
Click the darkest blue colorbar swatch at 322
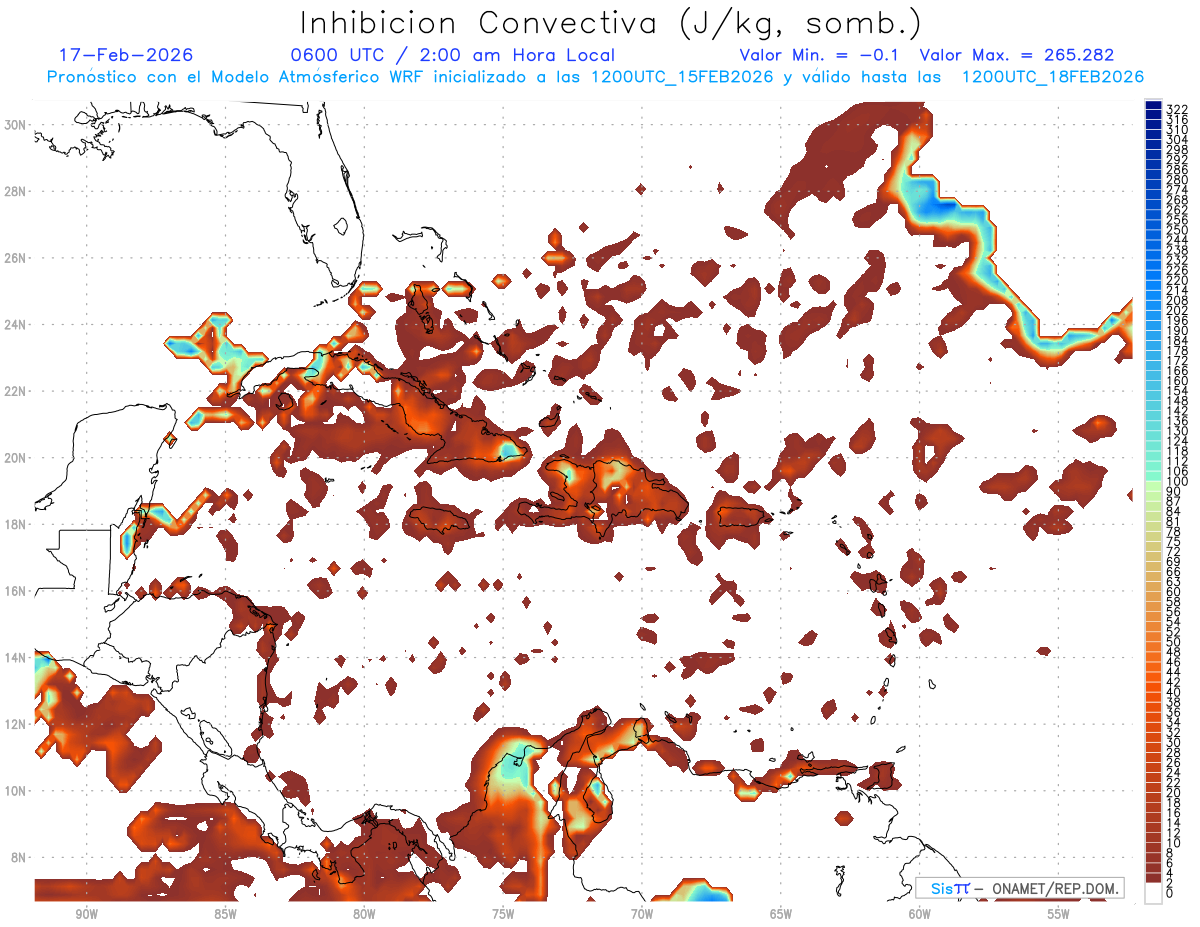click(x=1153, y=106)
